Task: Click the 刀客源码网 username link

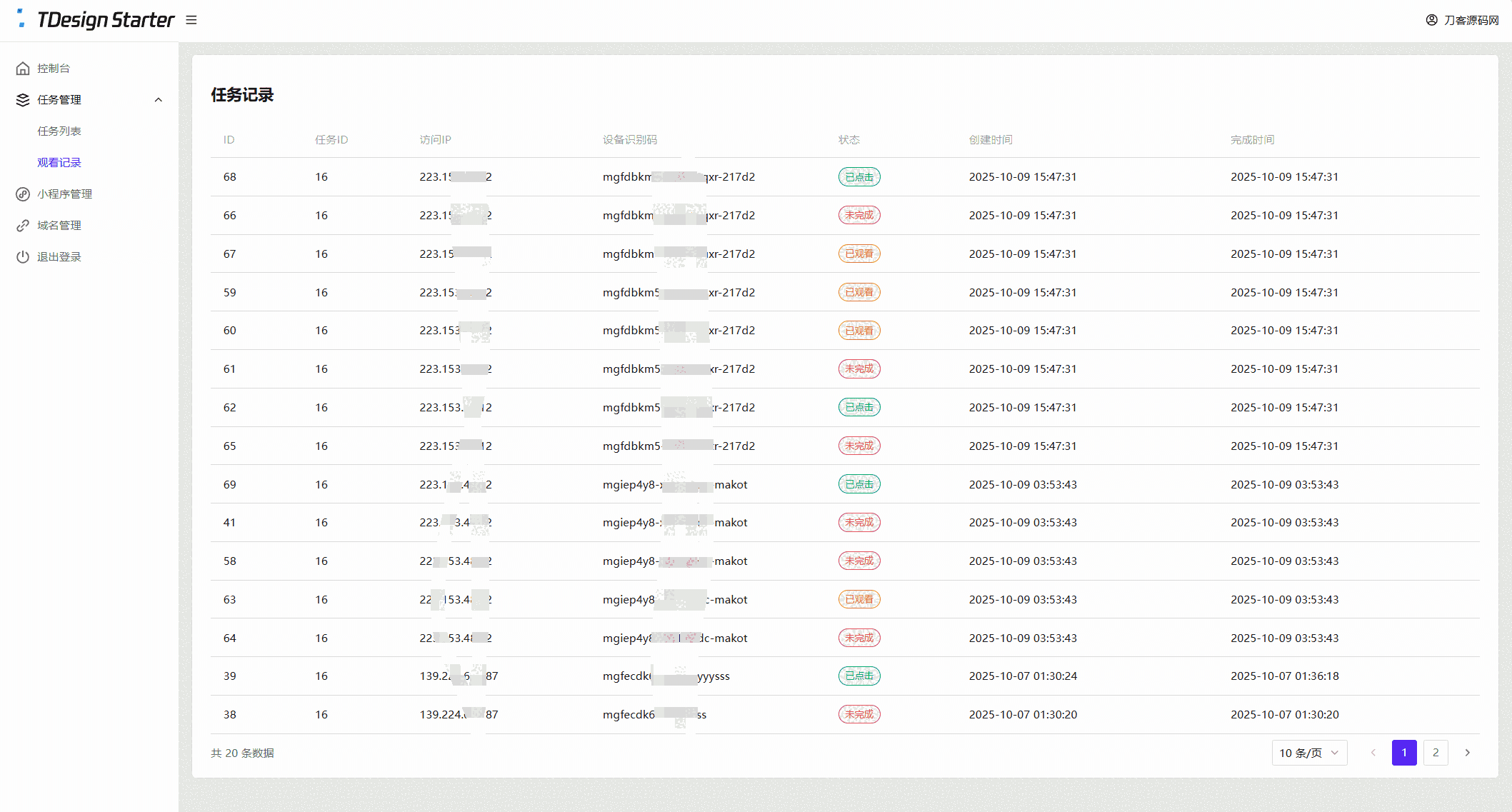Action: click(x=1471, y=20)
